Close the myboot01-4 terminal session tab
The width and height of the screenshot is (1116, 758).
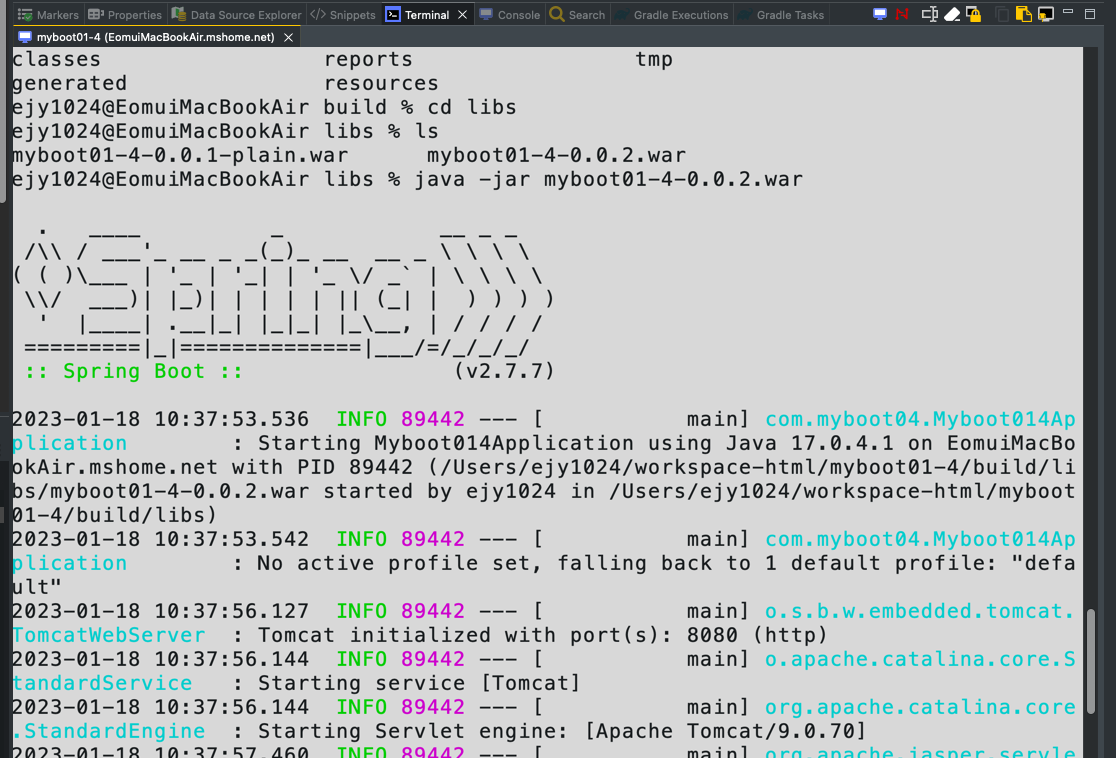pyautogui.click(x=288, y=38)
